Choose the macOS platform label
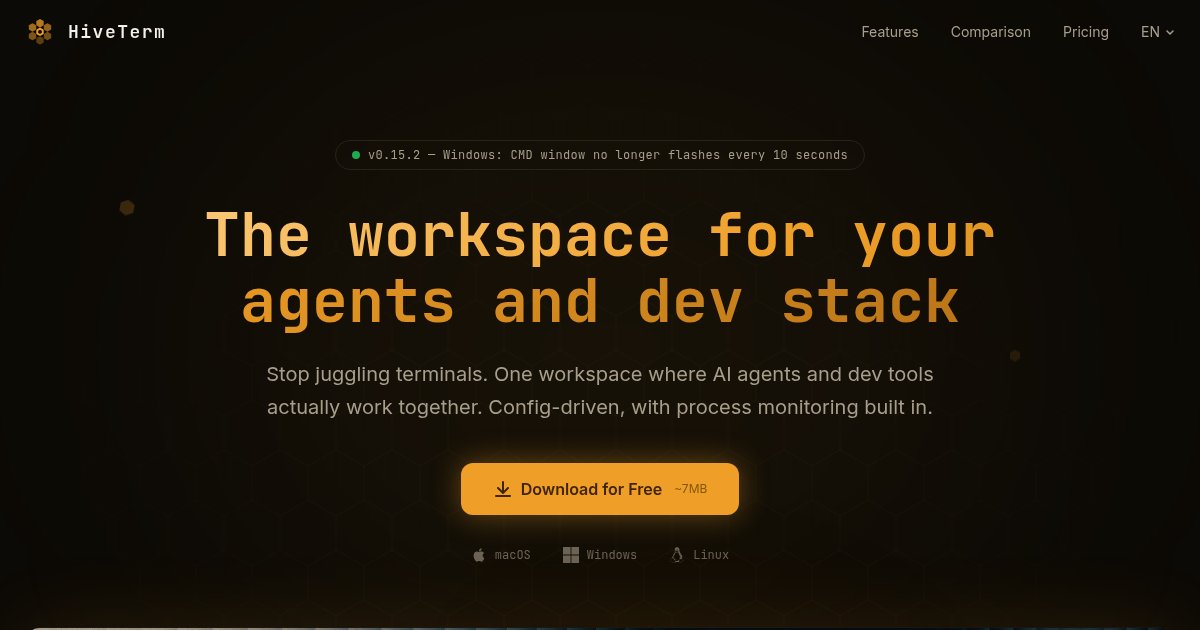 512,555
